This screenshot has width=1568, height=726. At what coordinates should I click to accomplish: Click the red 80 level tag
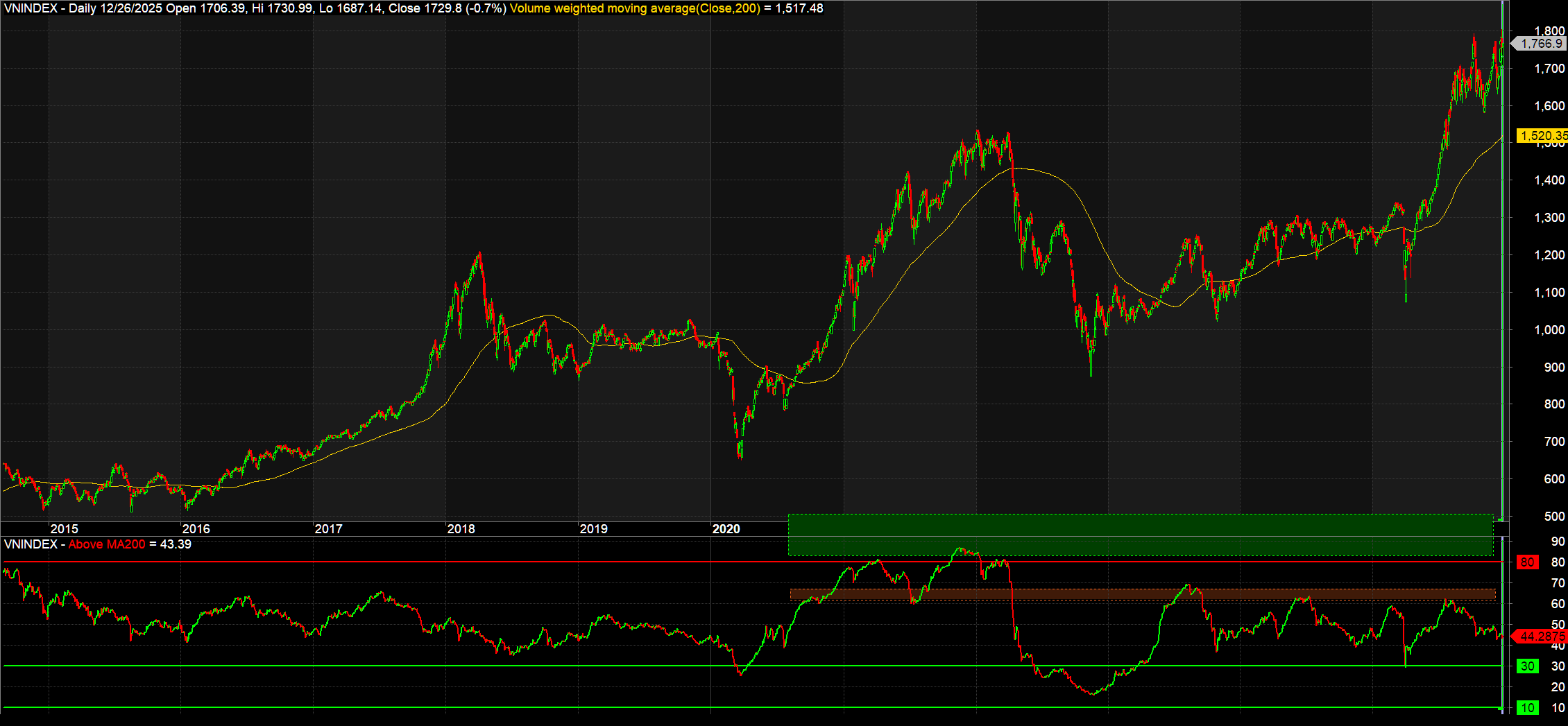pos(1527,562)
